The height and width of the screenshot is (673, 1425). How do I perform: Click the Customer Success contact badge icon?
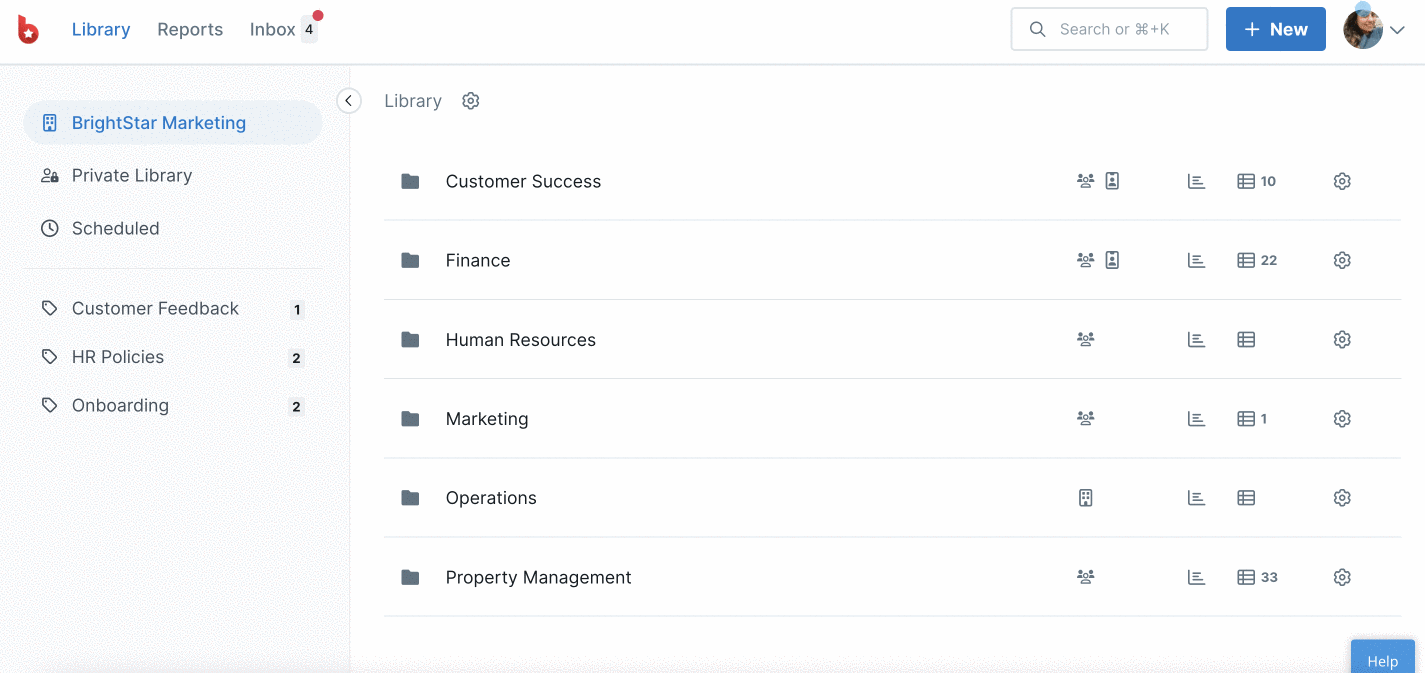tap(1112, 181)
